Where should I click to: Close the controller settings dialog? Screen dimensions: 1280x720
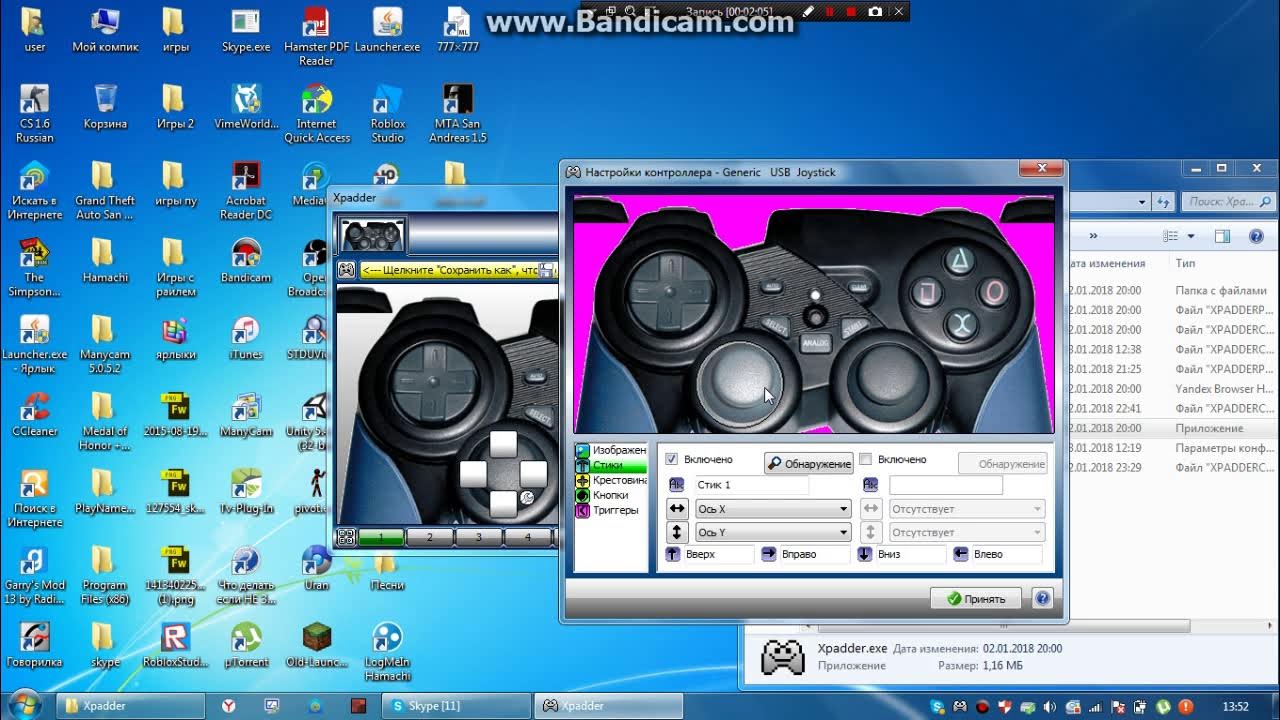[1042, 168]
